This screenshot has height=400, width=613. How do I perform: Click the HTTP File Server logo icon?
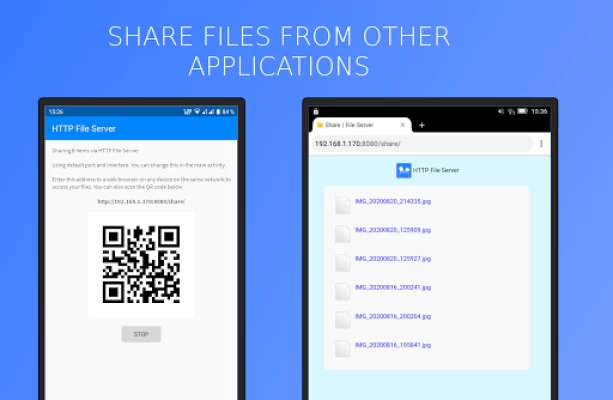403,171
